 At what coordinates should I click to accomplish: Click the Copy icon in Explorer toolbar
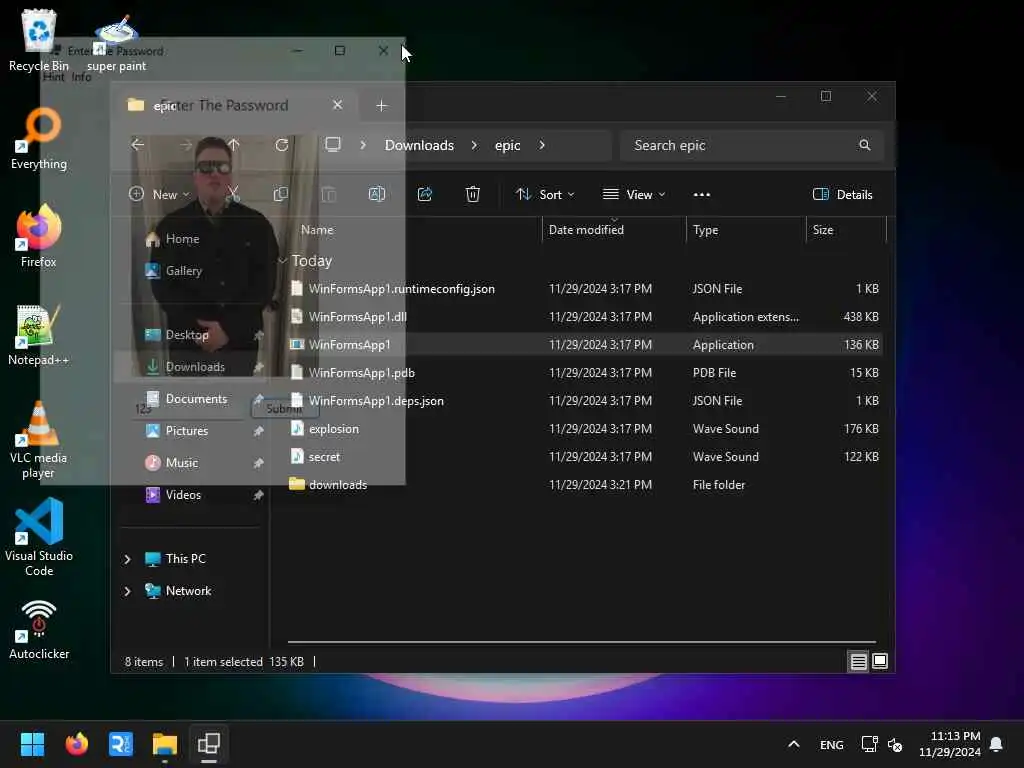coord(281,194)
